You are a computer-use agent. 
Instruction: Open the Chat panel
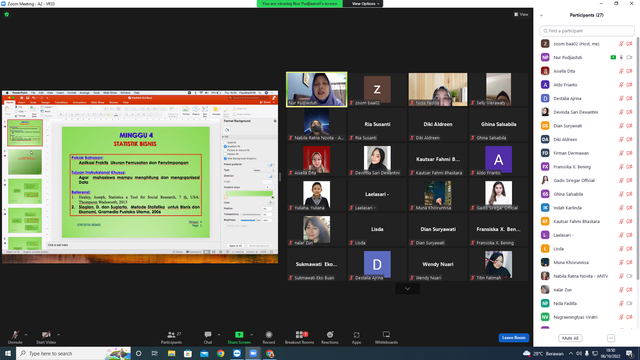pyautogui.click(x=208, y=337)
